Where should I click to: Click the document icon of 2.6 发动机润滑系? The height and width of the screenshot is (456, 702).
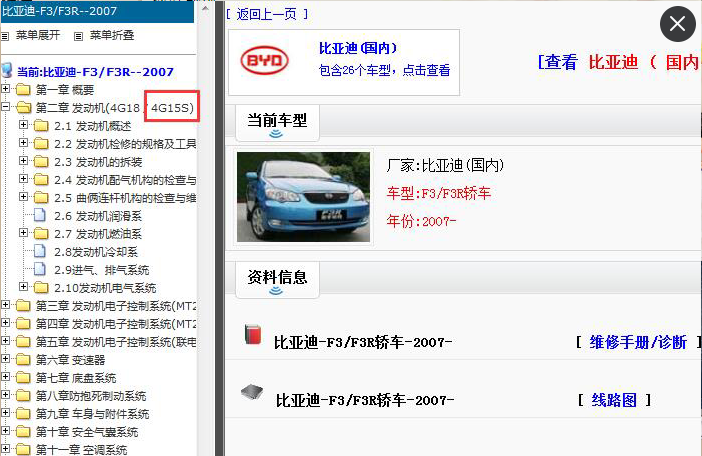[40, 215]
